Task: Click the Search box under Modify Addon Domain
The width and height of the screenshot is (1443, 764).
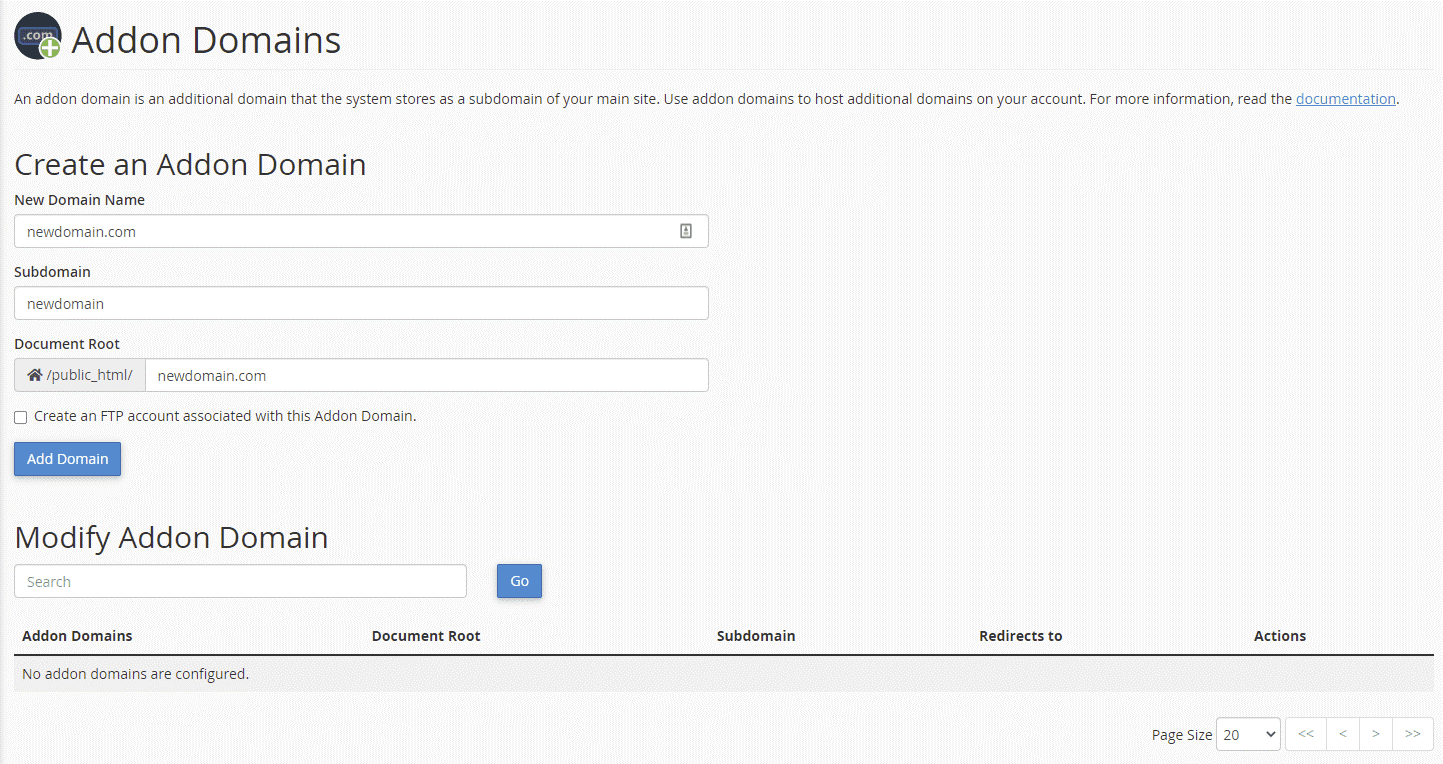Action: (x=240, y=581)
